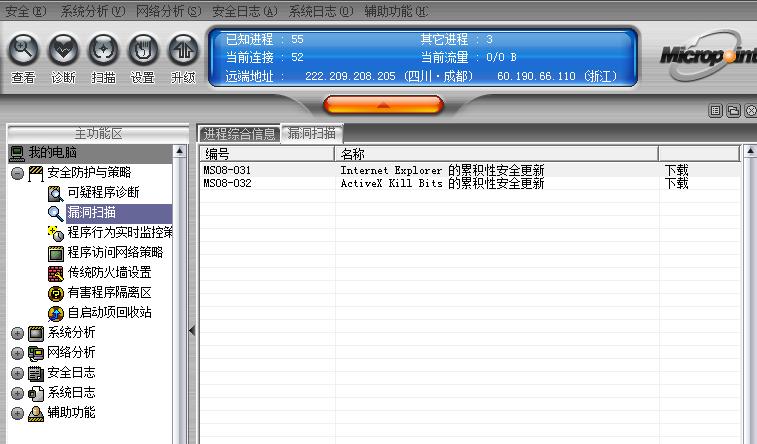The image size is (757, 444).
Task: Expand the 系统分析 tree node
Action: tap(17, 333)
